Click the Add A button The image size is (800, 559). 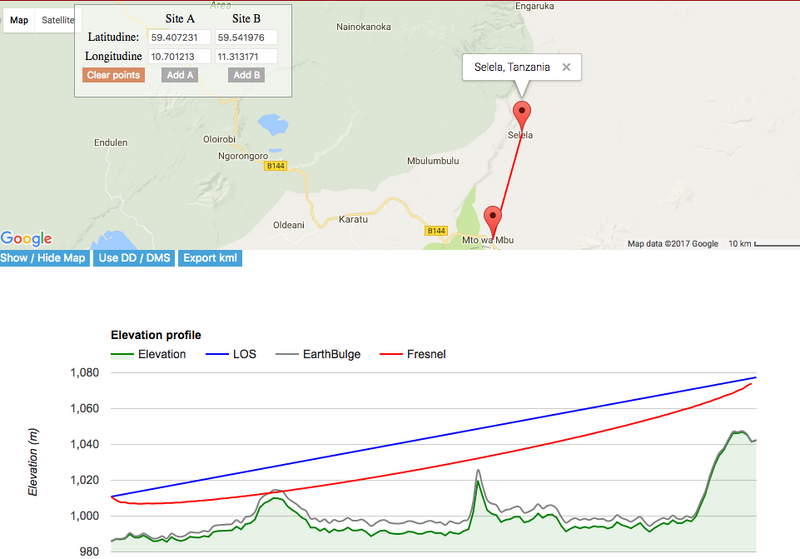tap(180, 75)
